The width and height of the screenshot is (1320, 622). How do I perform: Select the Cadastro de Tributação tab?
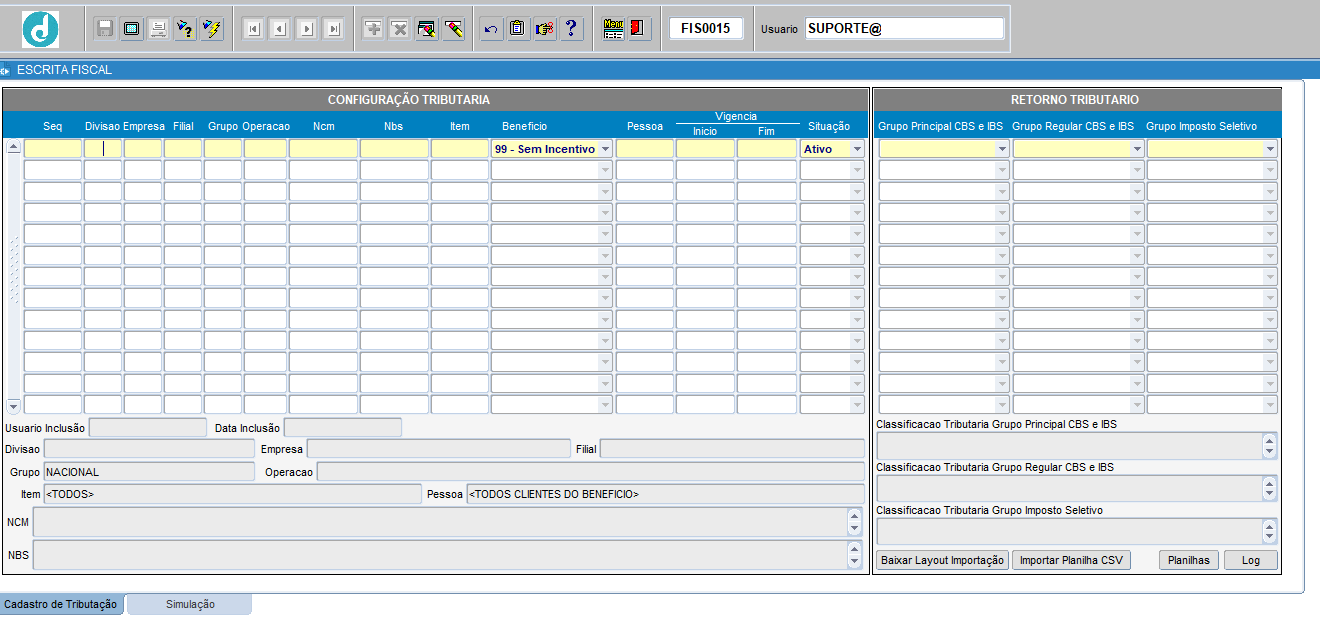61,604
